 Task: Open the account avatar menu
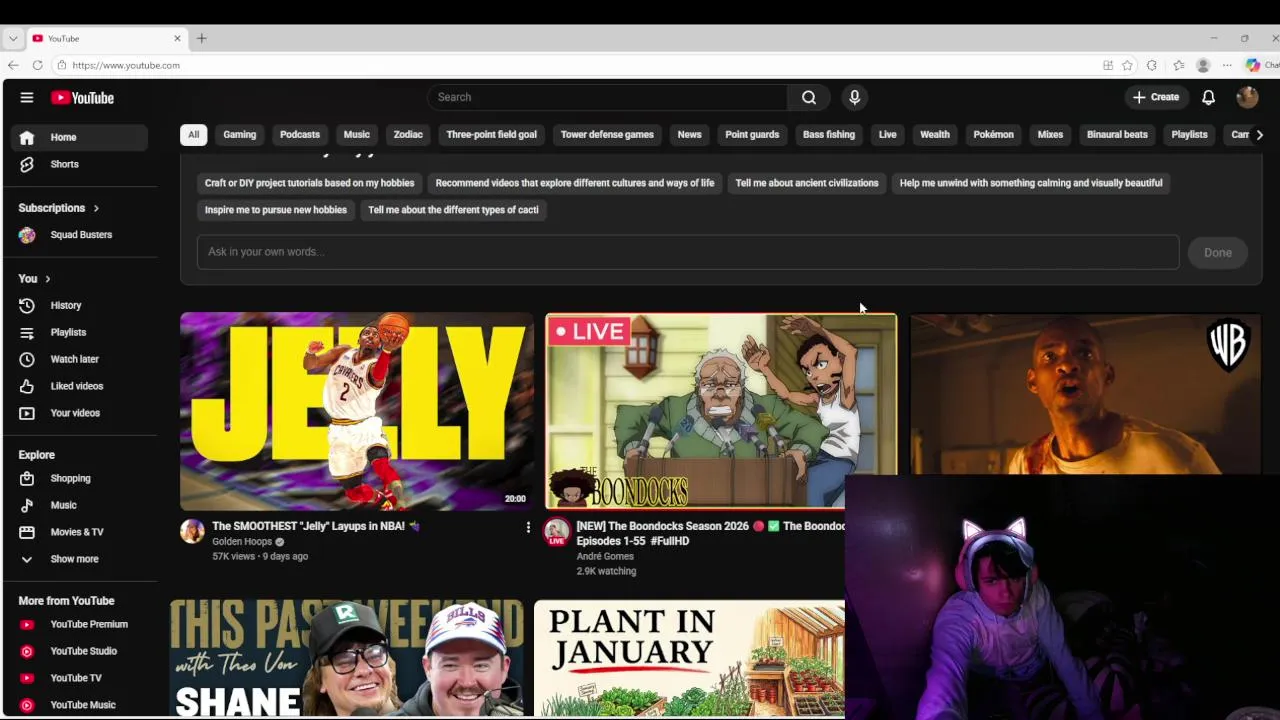click(x=1247, y=97)
